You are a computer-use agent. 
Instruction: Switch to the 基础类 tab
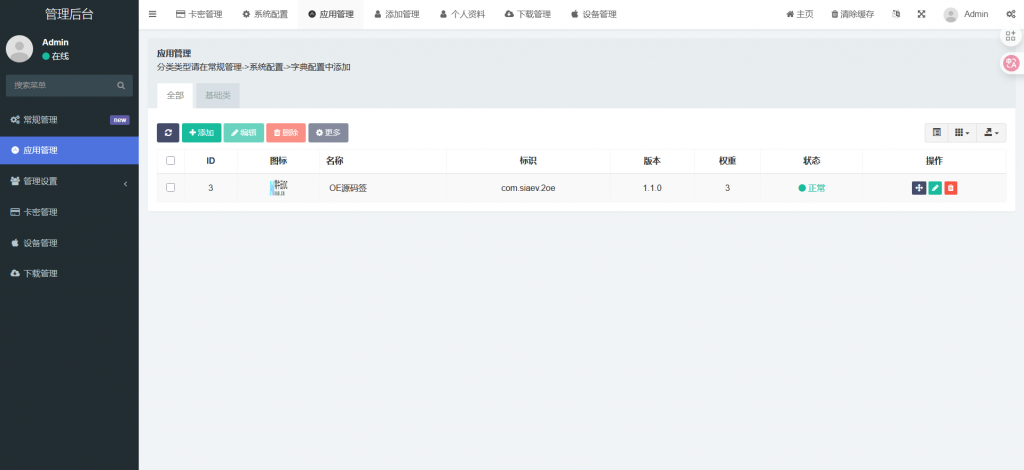(217, 95)
